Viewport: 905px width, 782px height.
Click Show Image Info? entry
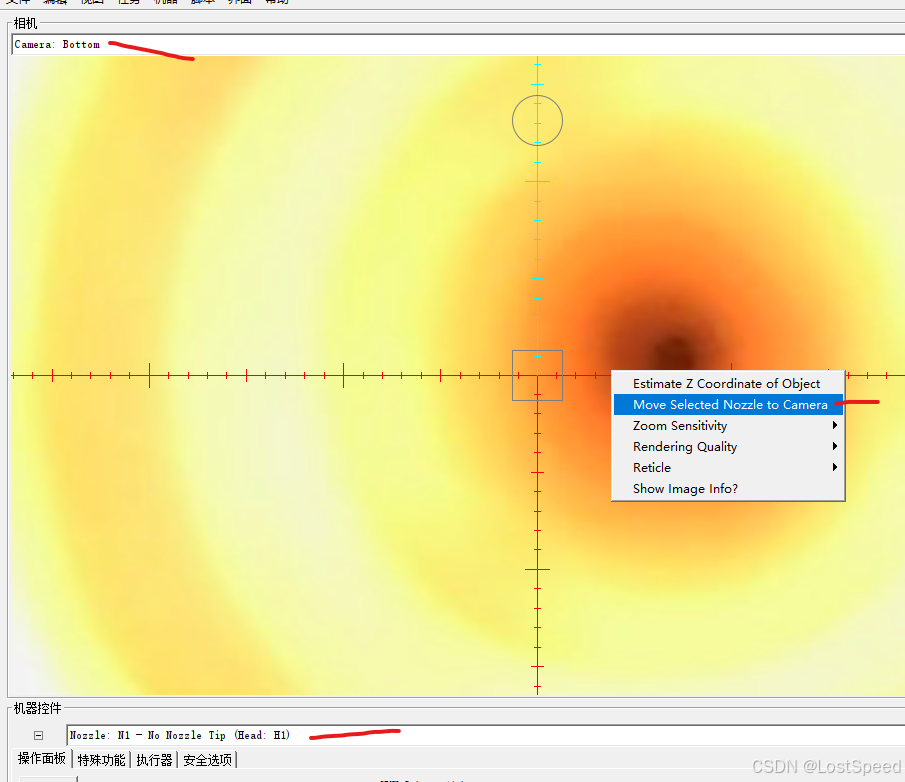tap(728, 489)
